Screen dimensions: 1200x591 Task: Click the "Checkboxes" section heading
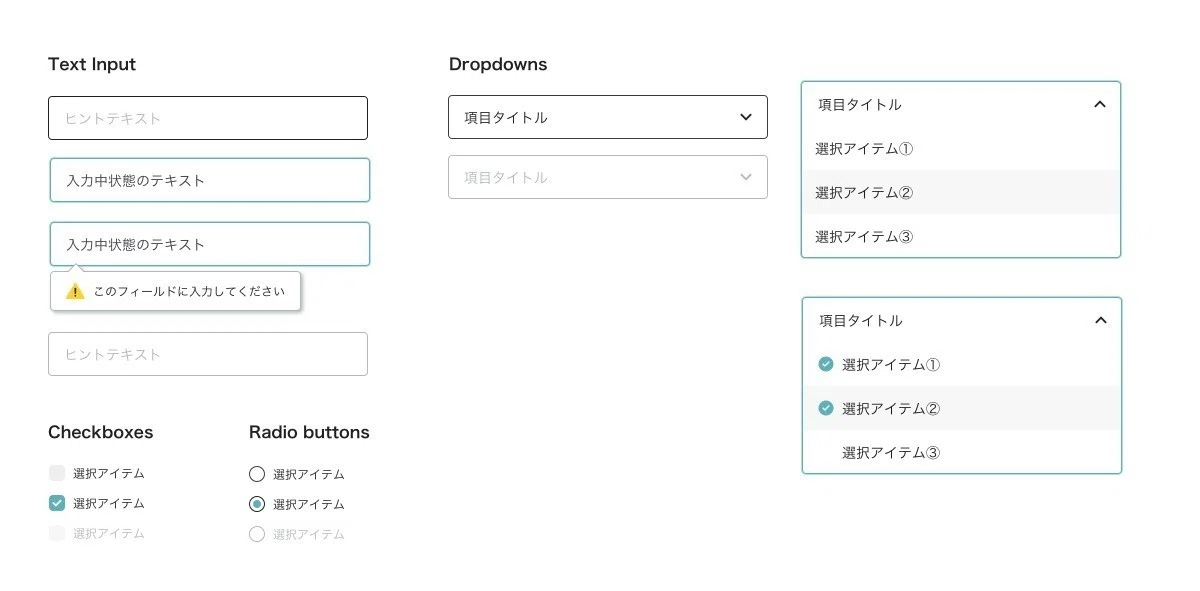pyautogui.click(x=101, y=432)
